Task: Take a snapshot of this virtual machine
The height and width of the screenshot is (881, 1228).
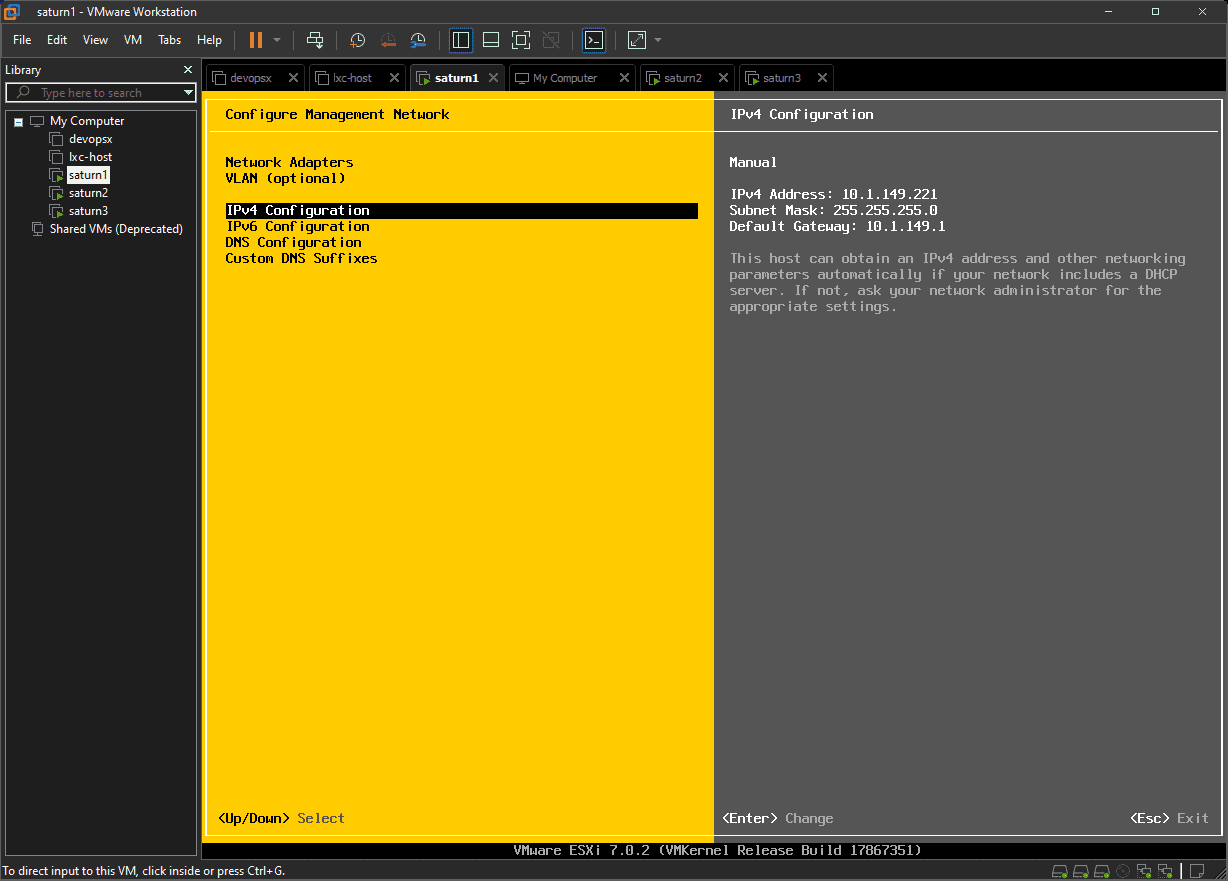Action: point(357,40)
